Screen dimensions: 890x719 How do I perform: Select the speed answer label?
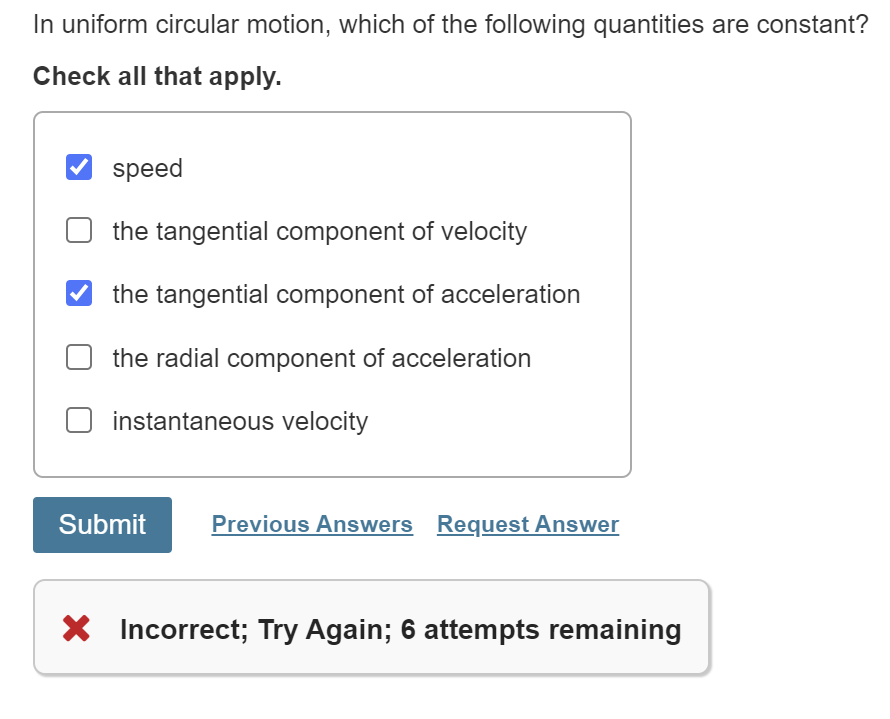point(147,167)
